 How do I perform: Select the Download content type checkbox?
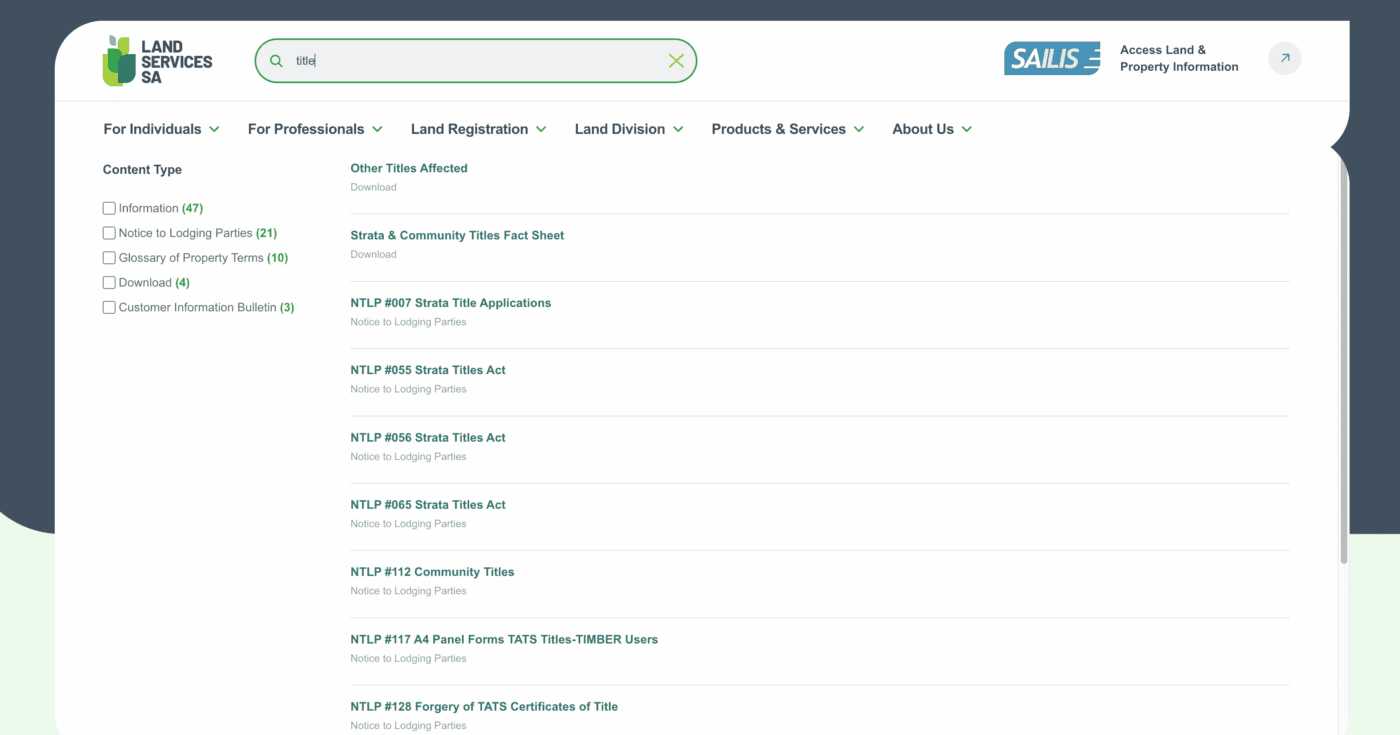point(109,283)
